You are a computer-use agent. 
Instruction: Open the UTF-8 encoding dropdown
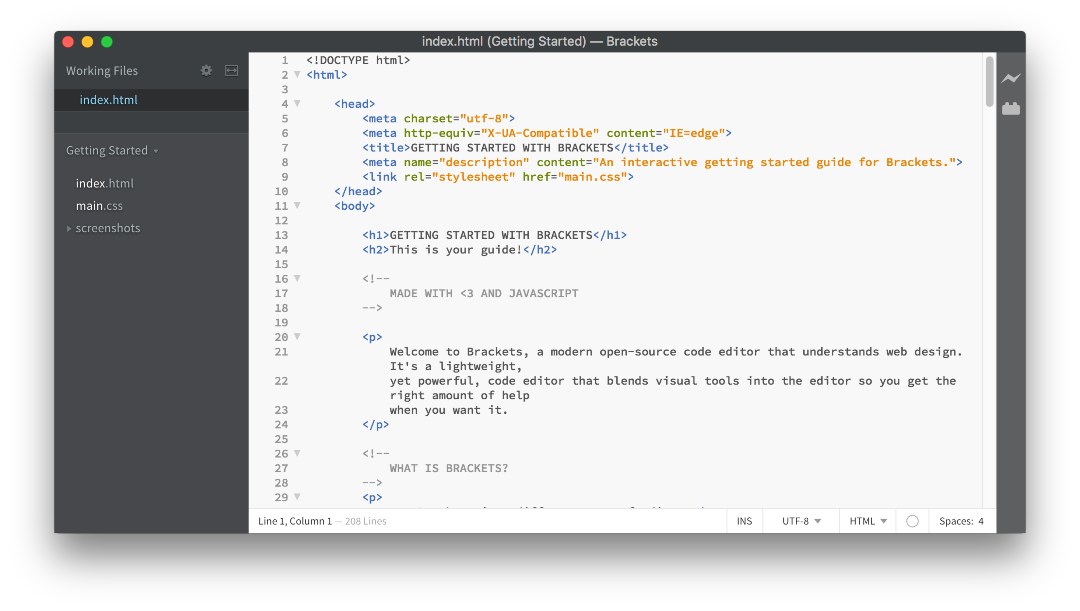(x=801, y=521)
